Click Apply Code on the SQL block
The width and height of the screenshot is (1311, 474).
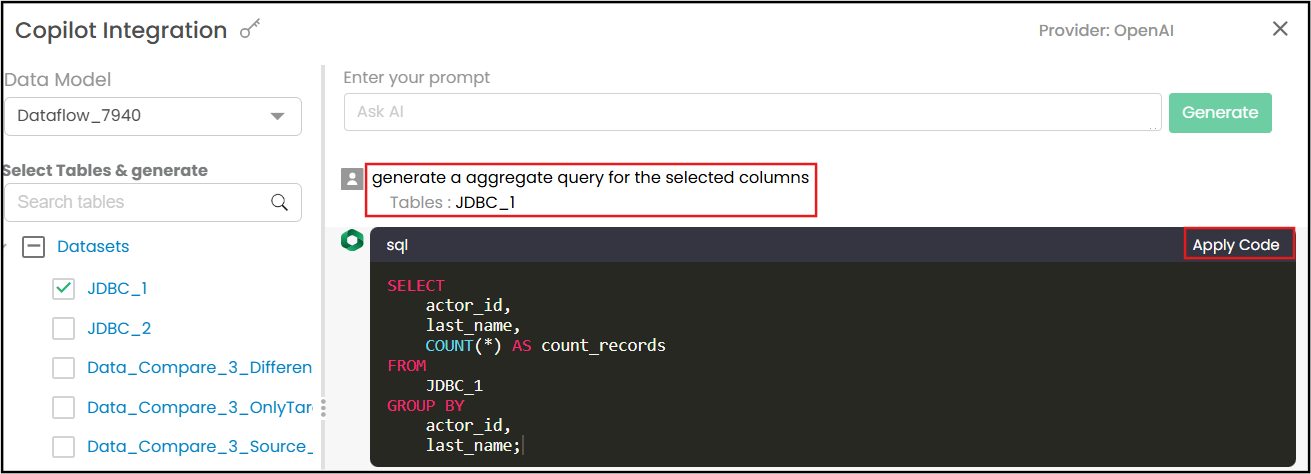[x=1236, y=245]
